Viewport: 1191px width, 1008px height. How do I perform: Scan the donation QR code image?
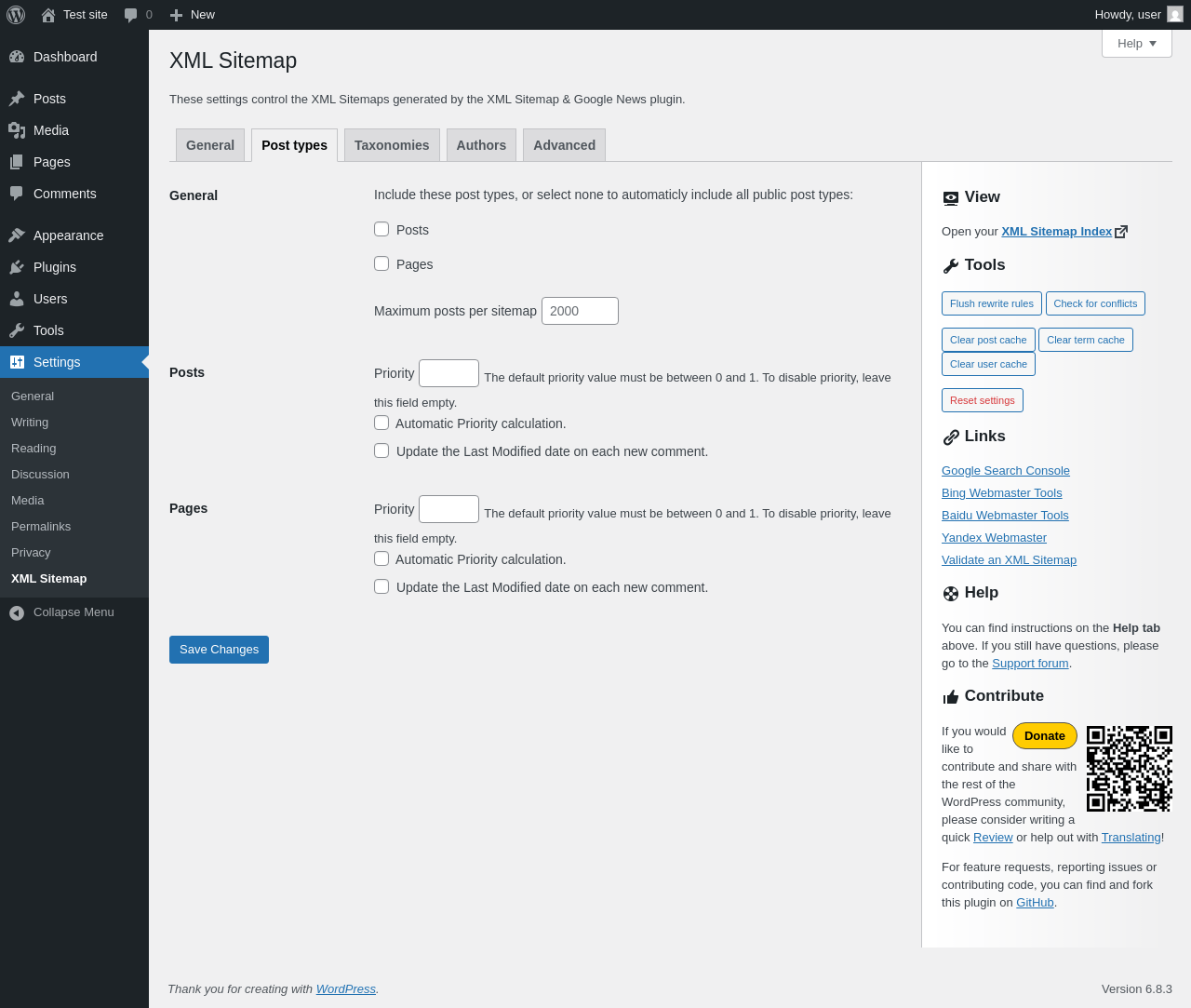(1129, 768)
